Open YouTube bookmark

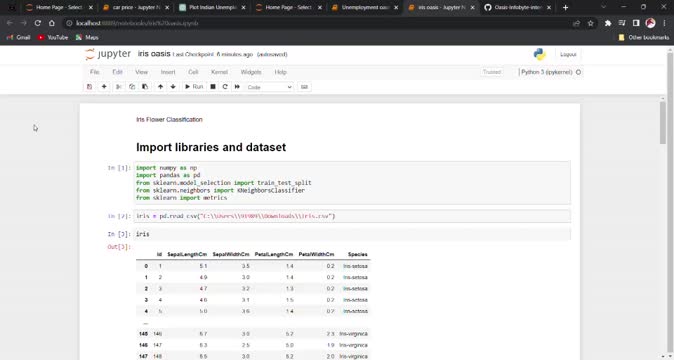pyautogui.click(x=52, y=37)
